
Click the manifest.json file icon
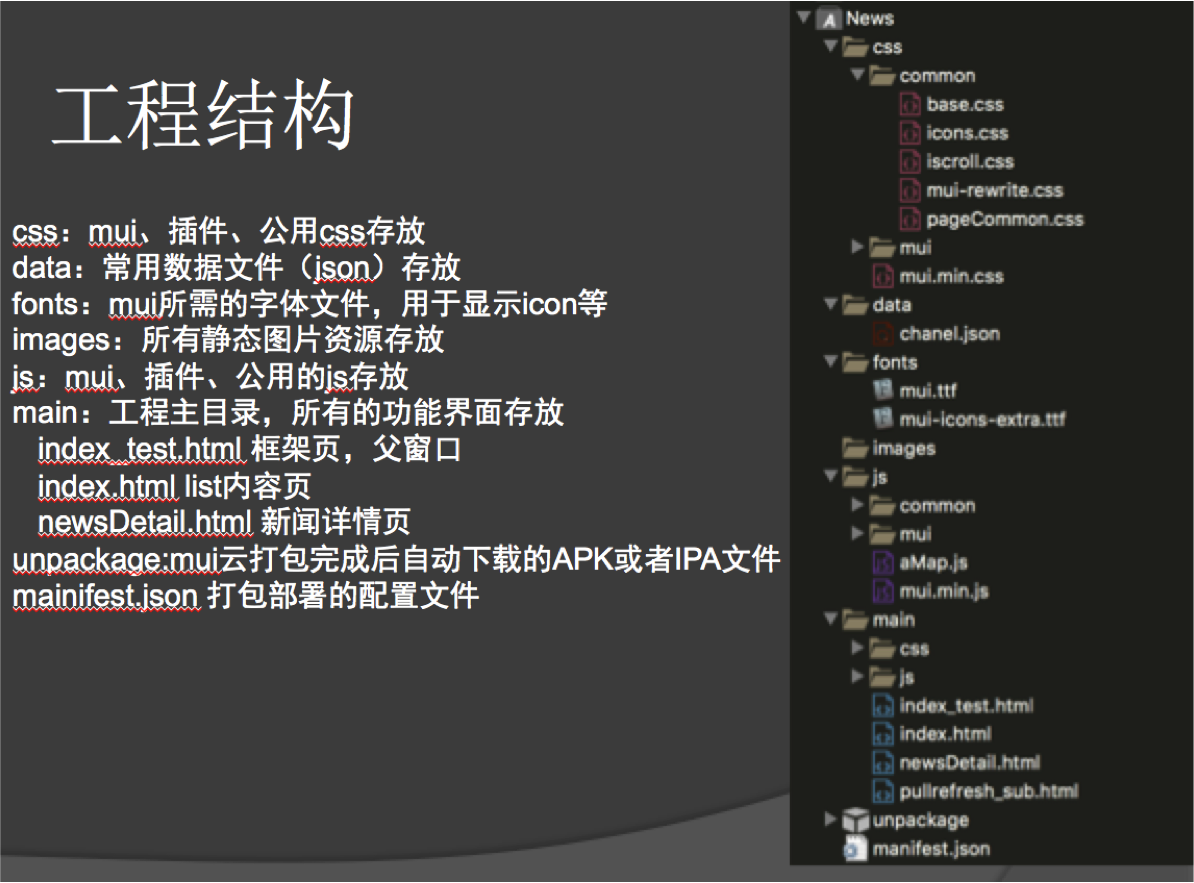tap(855, 849)
